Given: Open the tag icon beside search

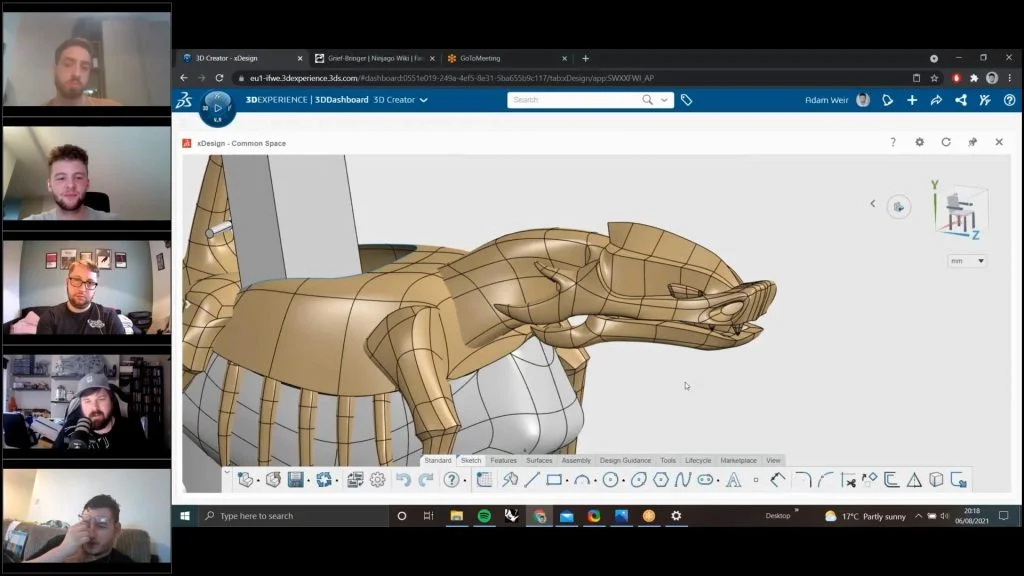Looking at the screenshot, I should click(x=686, y=100).
